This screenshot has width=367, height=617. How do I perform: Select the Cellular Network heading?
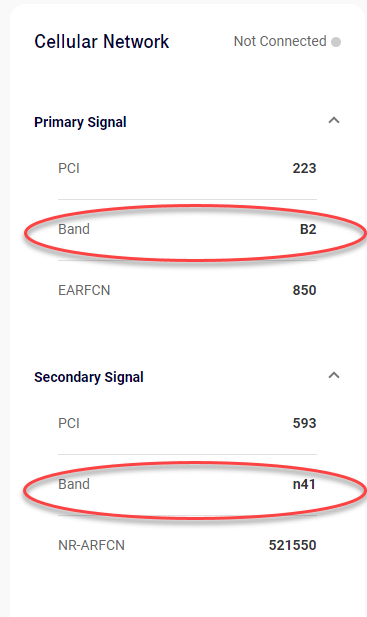(x=101, y=41)
